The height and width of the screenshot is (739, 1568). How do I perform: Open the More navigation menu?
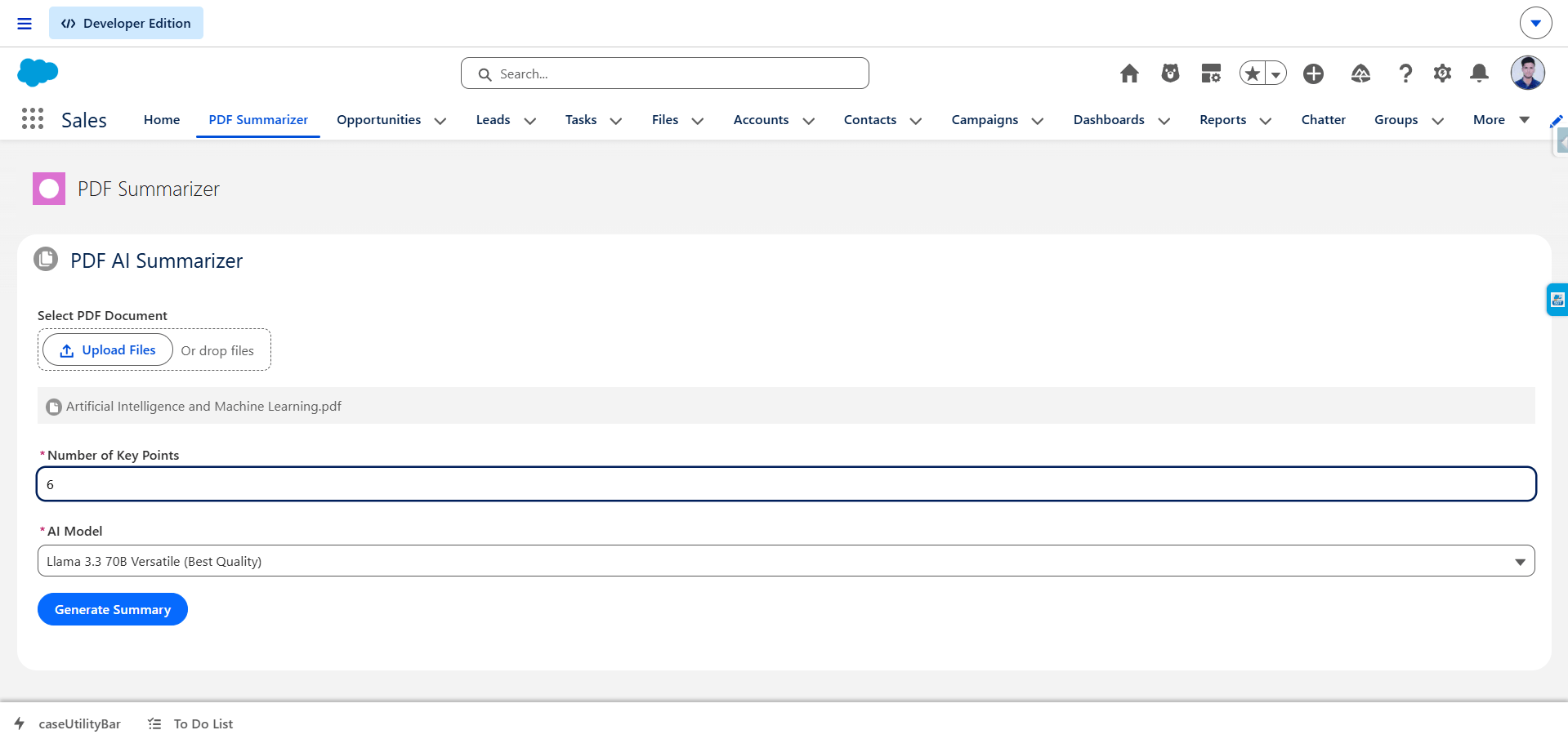click(1501, 120)
